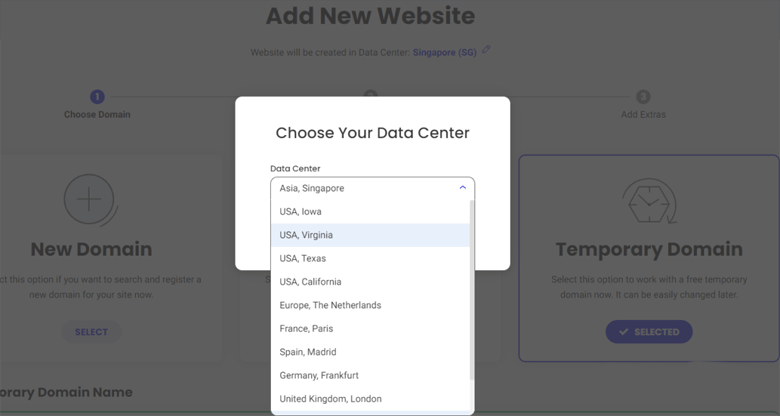The height and width of the screenshot is (416, 780).
Task: Click the Temporary Domain SELECTED button
Action: point(648,332)
